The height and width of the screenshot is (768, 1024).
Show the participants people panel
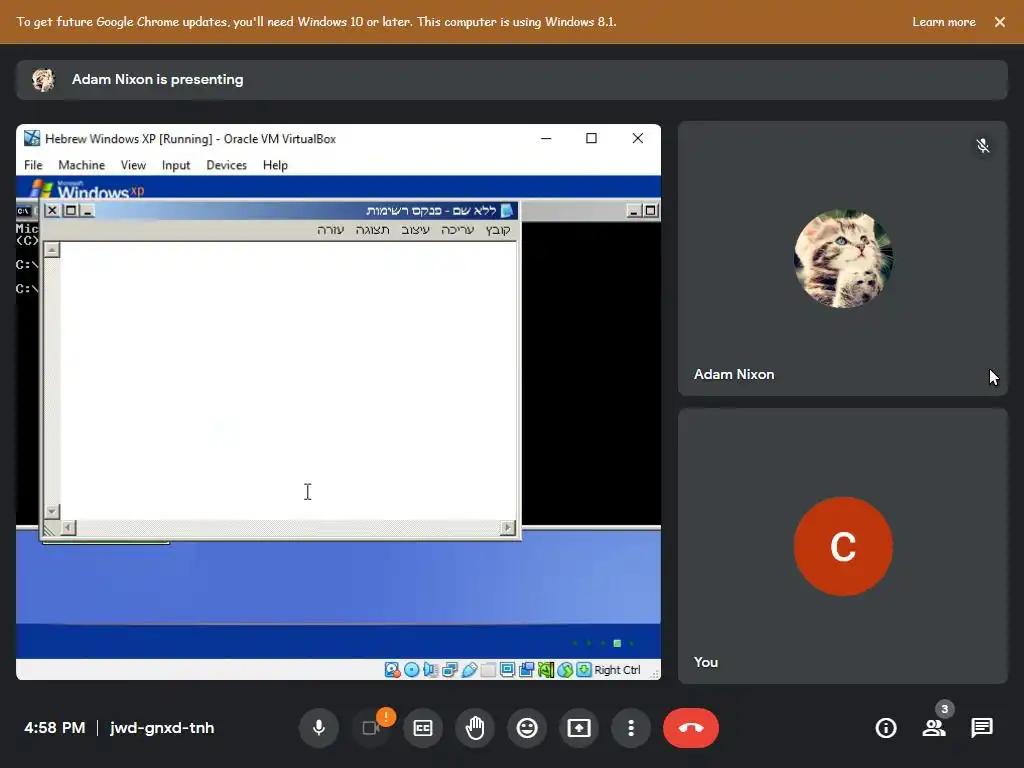[x=934, y=728]
